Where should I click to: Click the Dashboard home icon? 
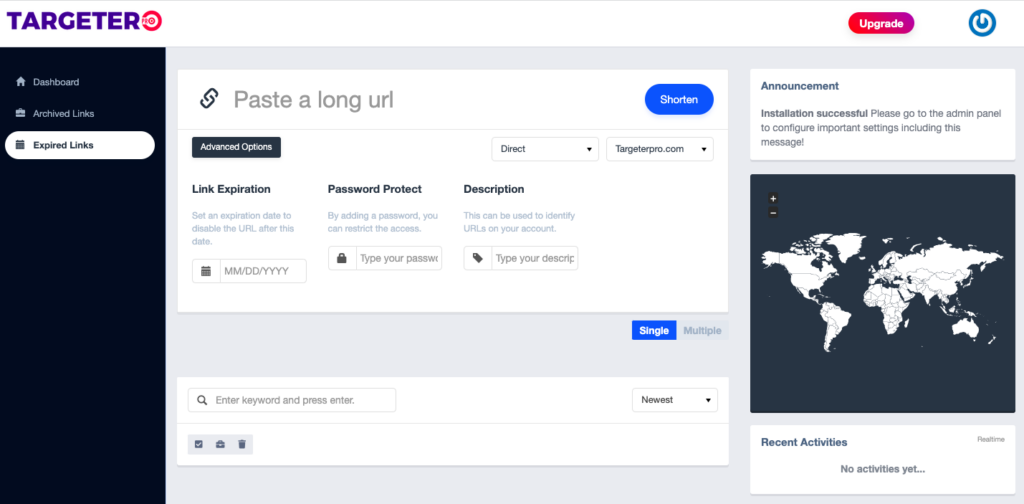pos(20,82)
